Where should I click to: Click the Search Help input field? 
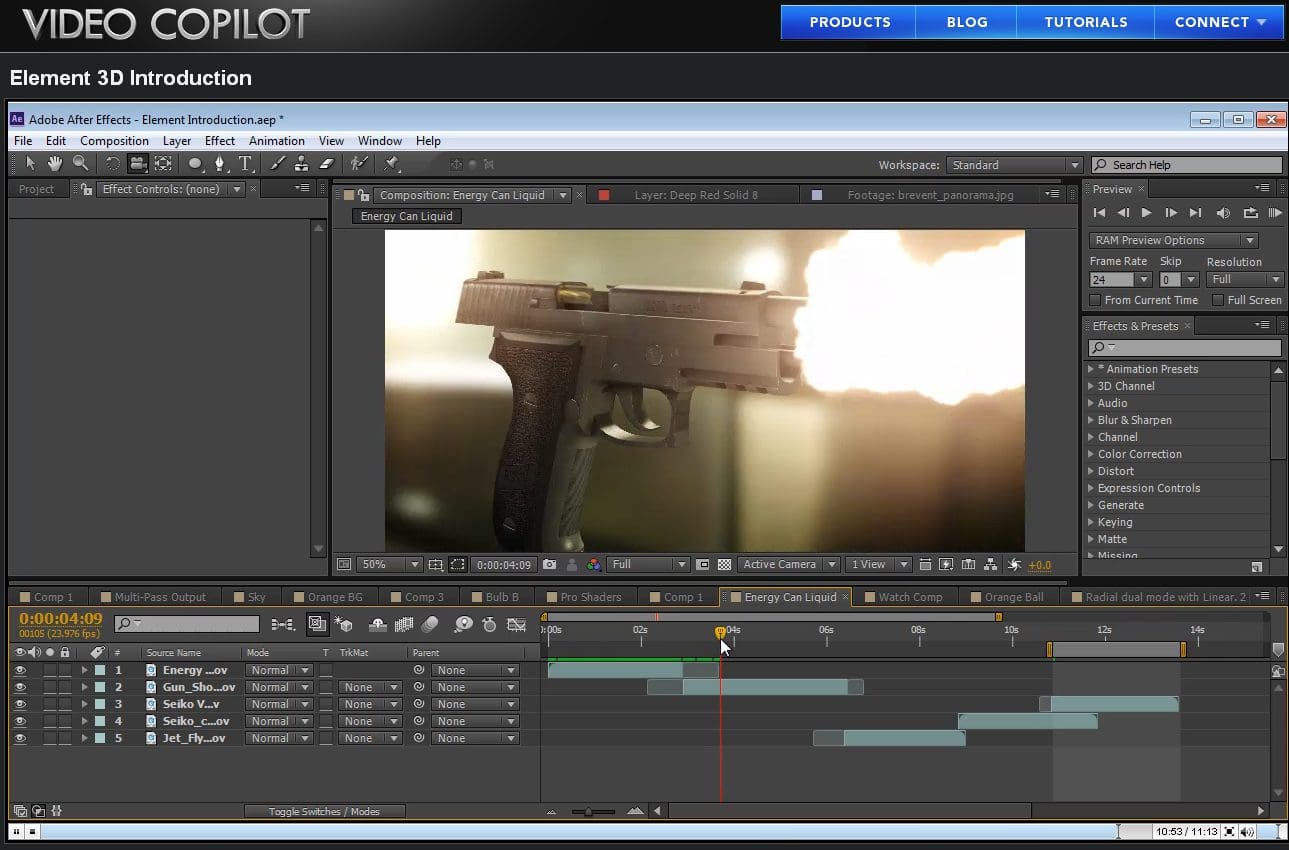tap(1186, 165)
